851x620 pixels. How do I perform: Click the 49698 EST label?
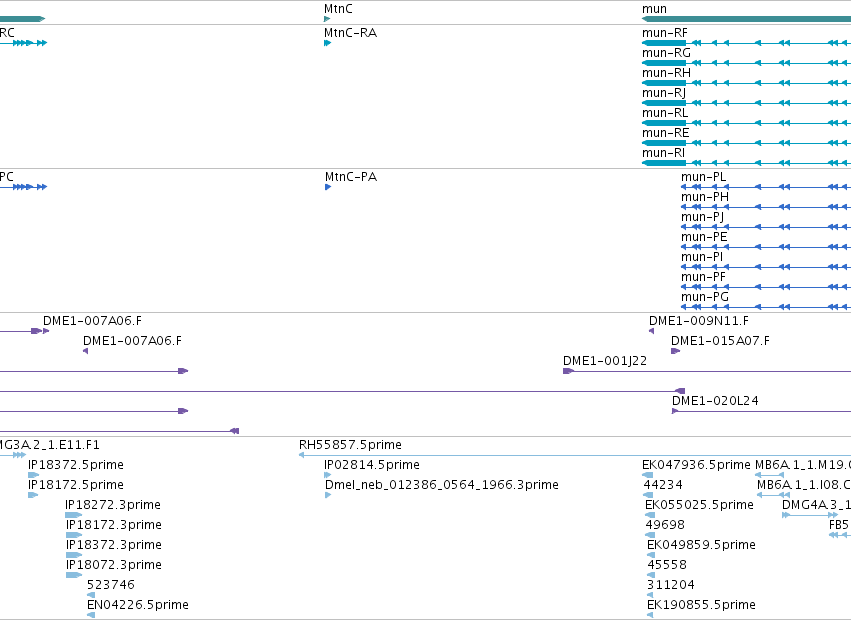point(665,525)
